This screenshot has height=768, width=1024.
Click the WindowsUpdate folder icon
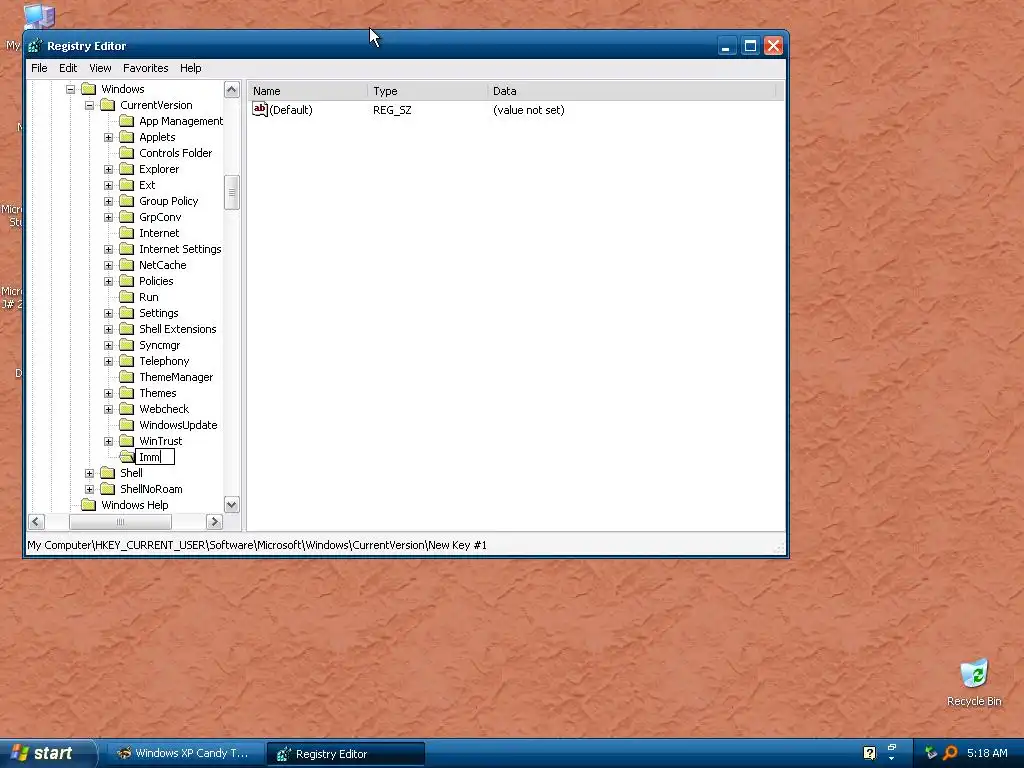click(127, 425)
